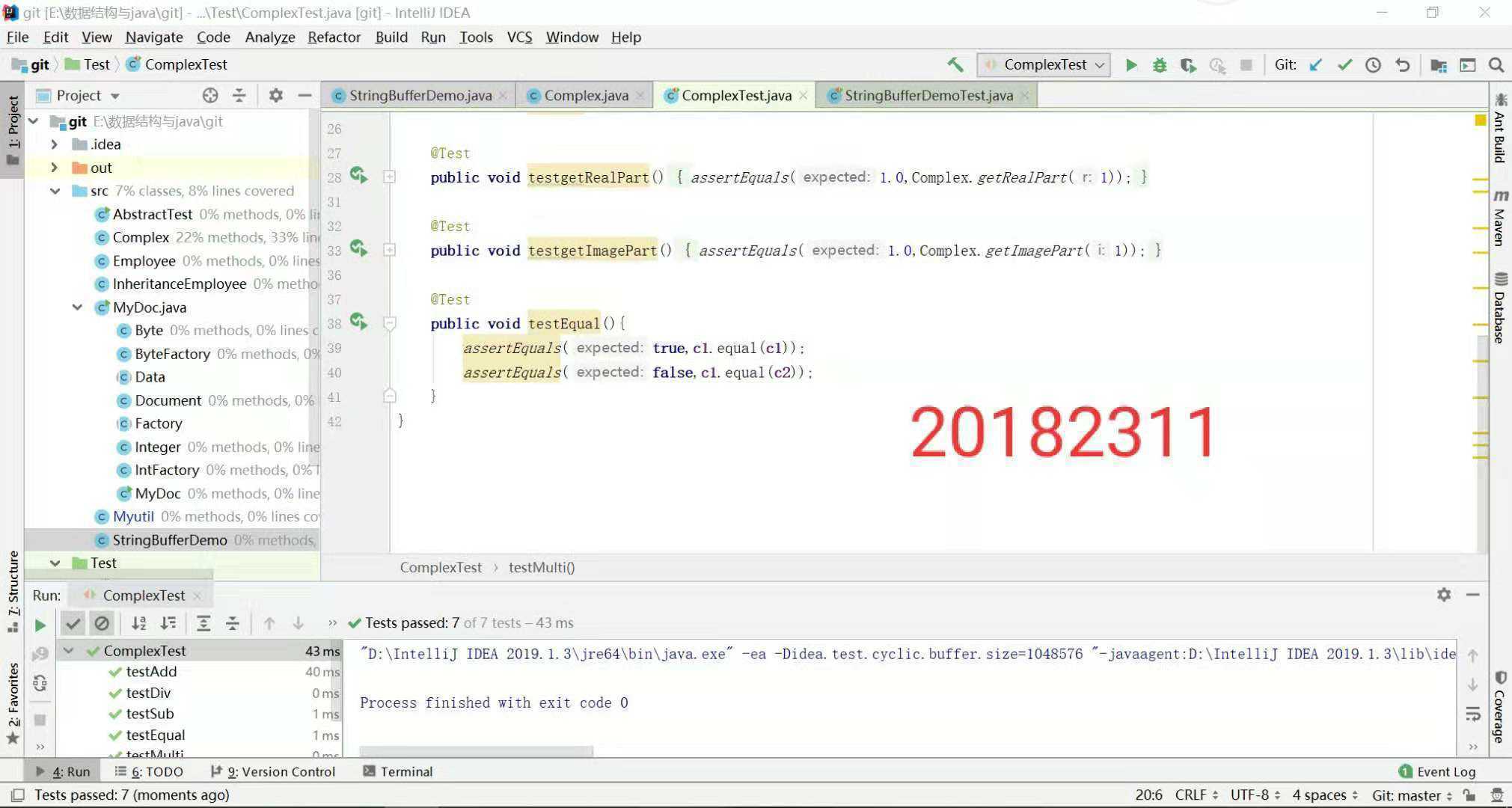Screen dimensions: 1512x808
Task: Open the ComplexTest run configuration dropdown
Action: pos(1044,65)
